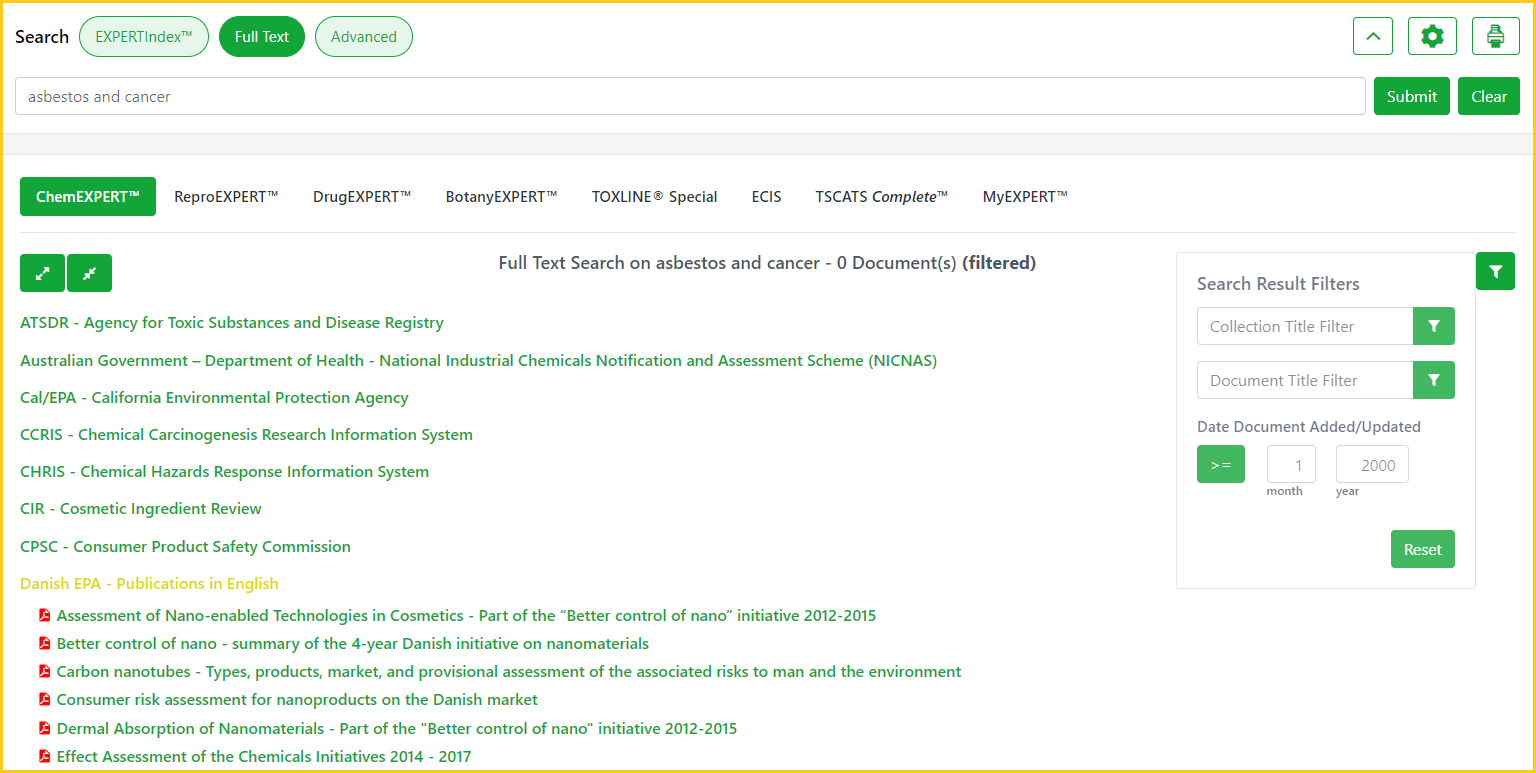Screen dimensions: 1536x773
Task: Expand the ATSDR collection
Action: 231,323
